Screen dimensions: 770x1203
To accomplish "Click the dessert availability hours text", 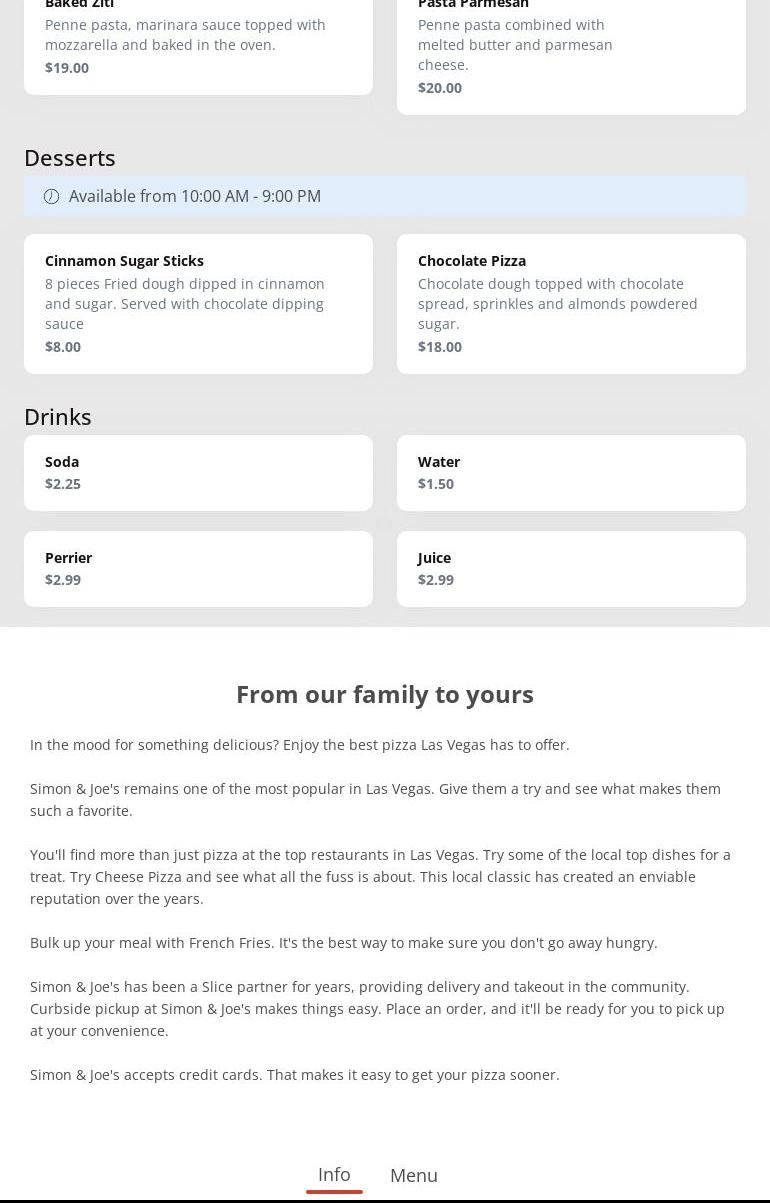I will [195, 196].
